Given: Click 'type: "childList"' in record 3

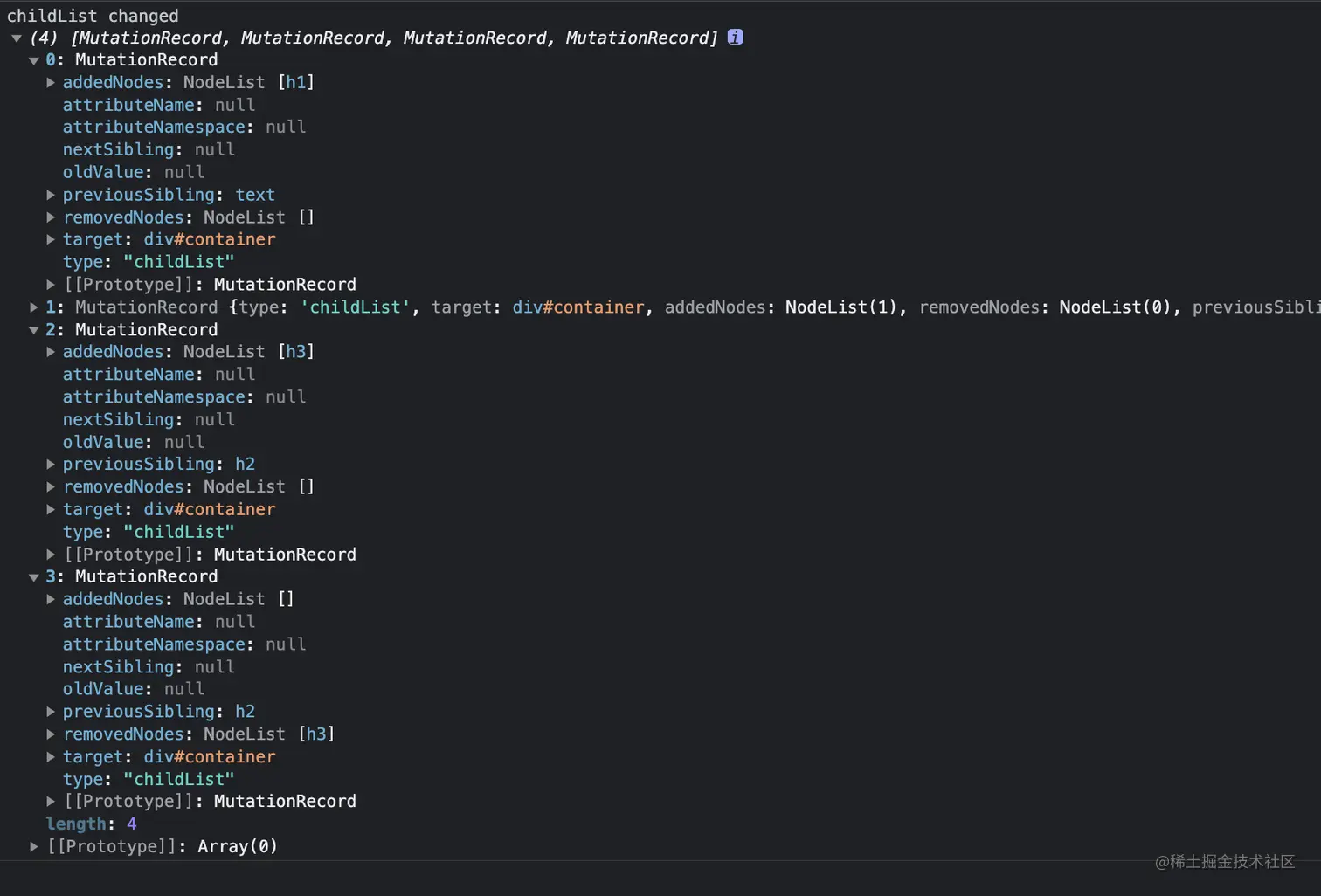Looking at the screenshot, I should [x=149, y=779].
